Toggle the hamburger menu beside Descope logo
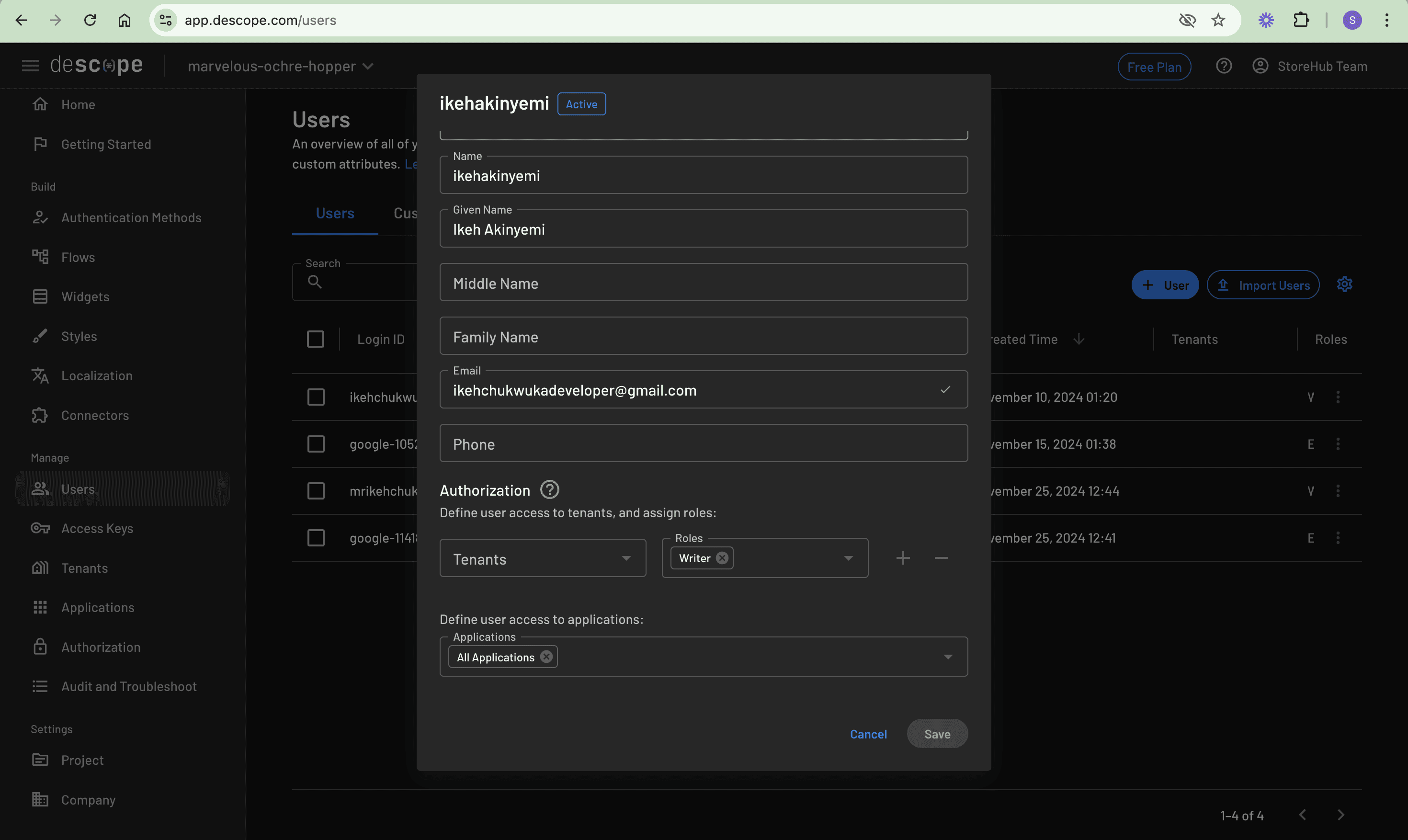1408x840 pixels. coord(31,66)
